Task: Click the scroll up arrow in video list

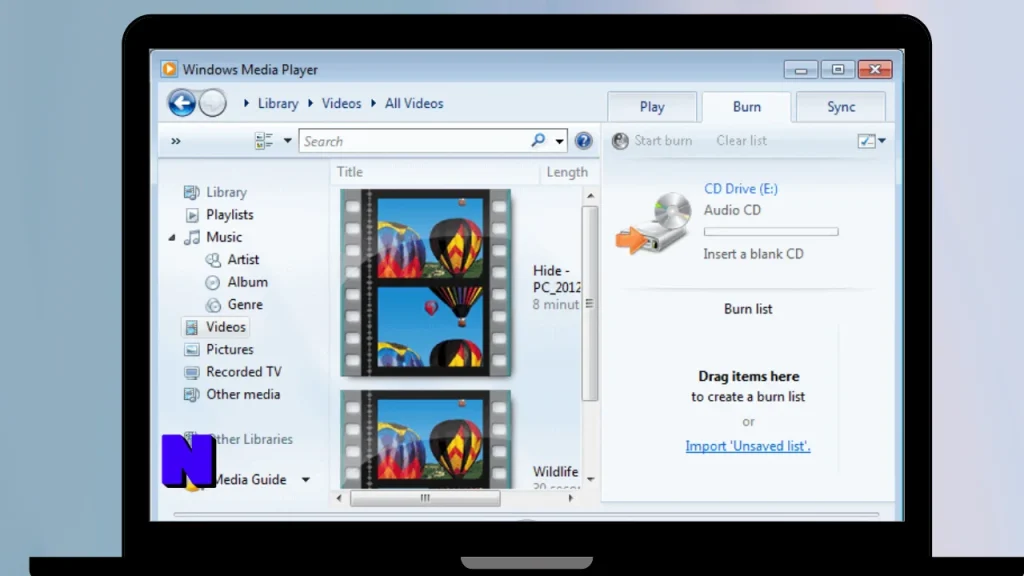Action: [x=590, y=195]
